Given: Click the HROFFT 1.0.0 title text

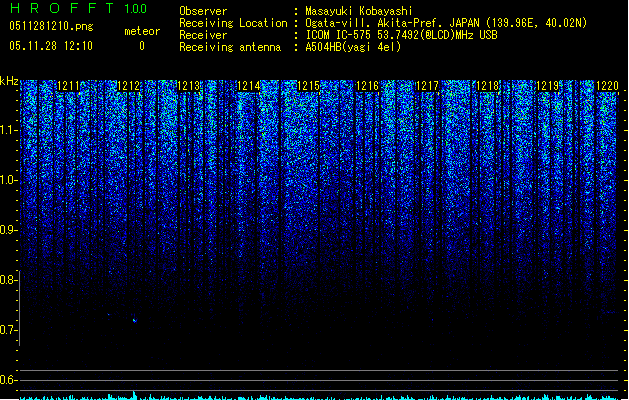Looking at the screenshot, I should [78, 8].
